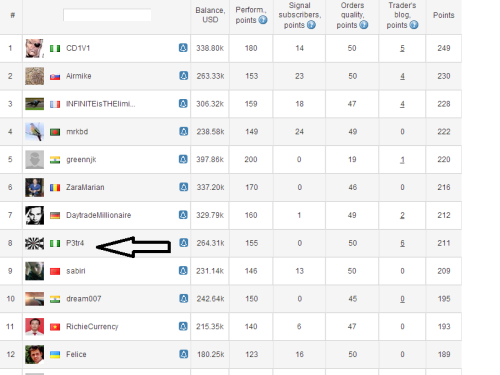This screenshot has height=375, width=500.
Task: Click into the trader name search field
Action: 107,15
